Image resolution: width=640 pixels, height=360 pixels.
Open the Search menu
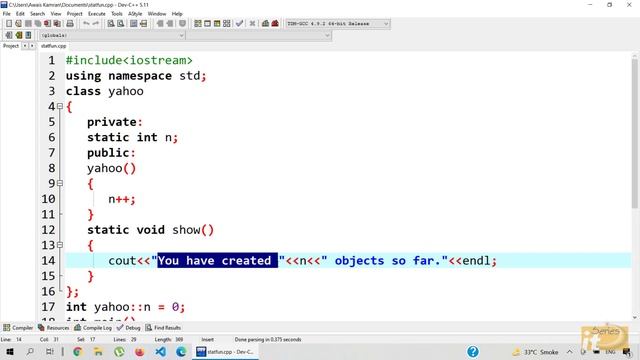pos(38,13)
